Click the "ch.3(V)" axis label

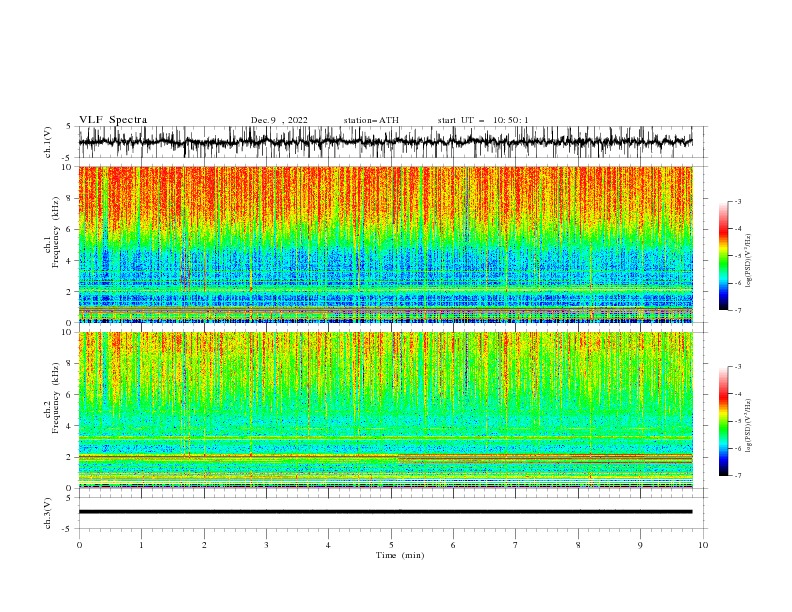point(48,513)
